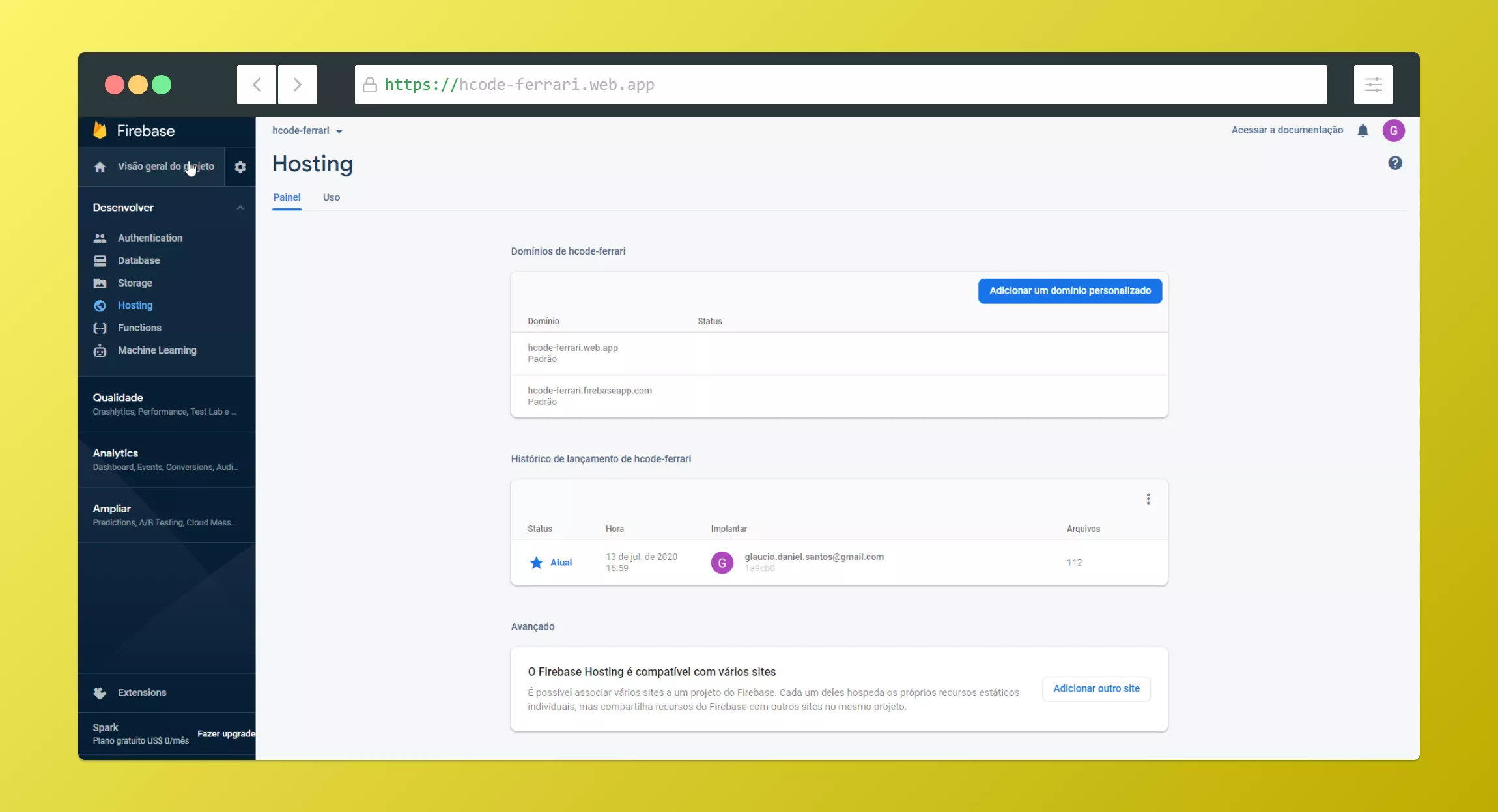Open three-dot menu in release history

point(1148,499)
